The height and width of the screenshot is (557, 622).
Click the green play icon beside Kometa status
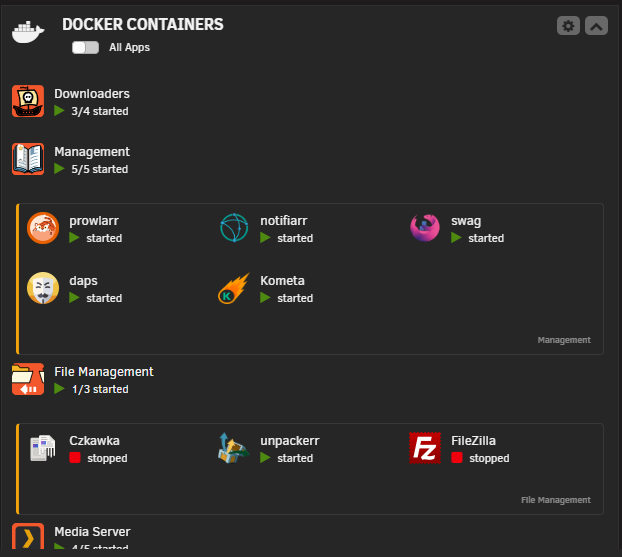click(x=265, y=298)
